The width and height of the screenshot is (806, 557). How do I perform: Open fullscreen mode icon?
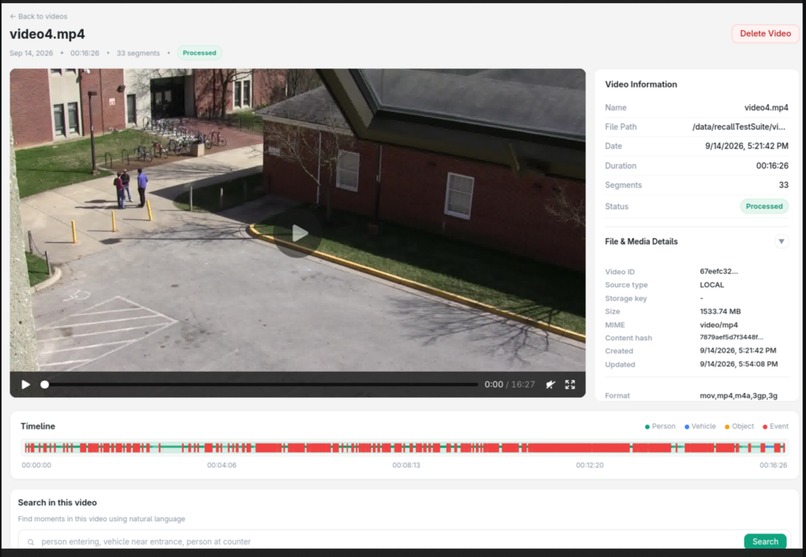click(570, 384)
